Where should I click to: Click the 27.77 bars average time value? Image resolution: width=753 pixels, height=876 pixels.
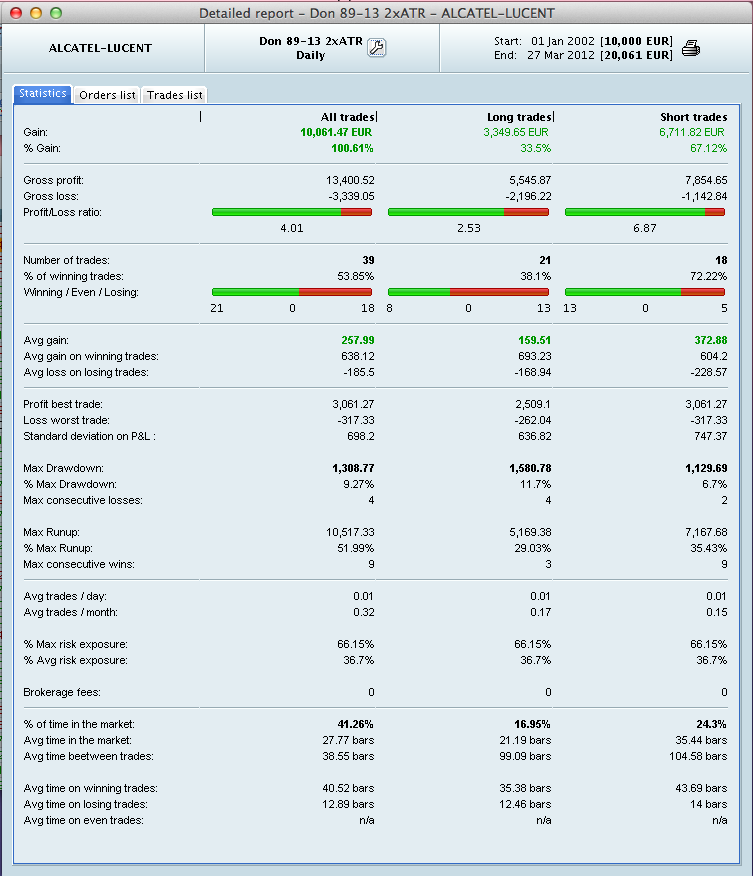(349, 741)
